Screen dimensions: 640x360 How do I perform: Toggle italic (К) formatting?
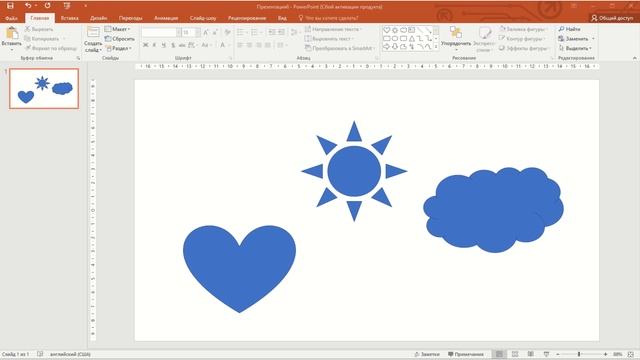coord(154,45)
